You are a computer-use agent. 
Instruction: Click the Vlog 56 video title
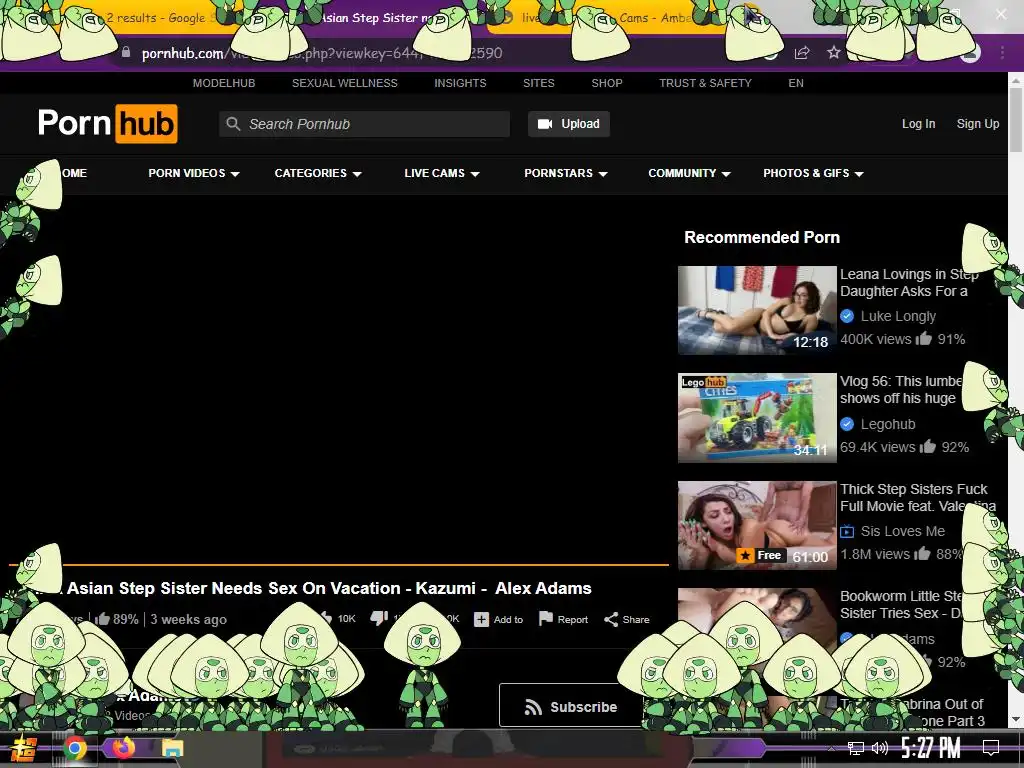(x=901, y=390)
